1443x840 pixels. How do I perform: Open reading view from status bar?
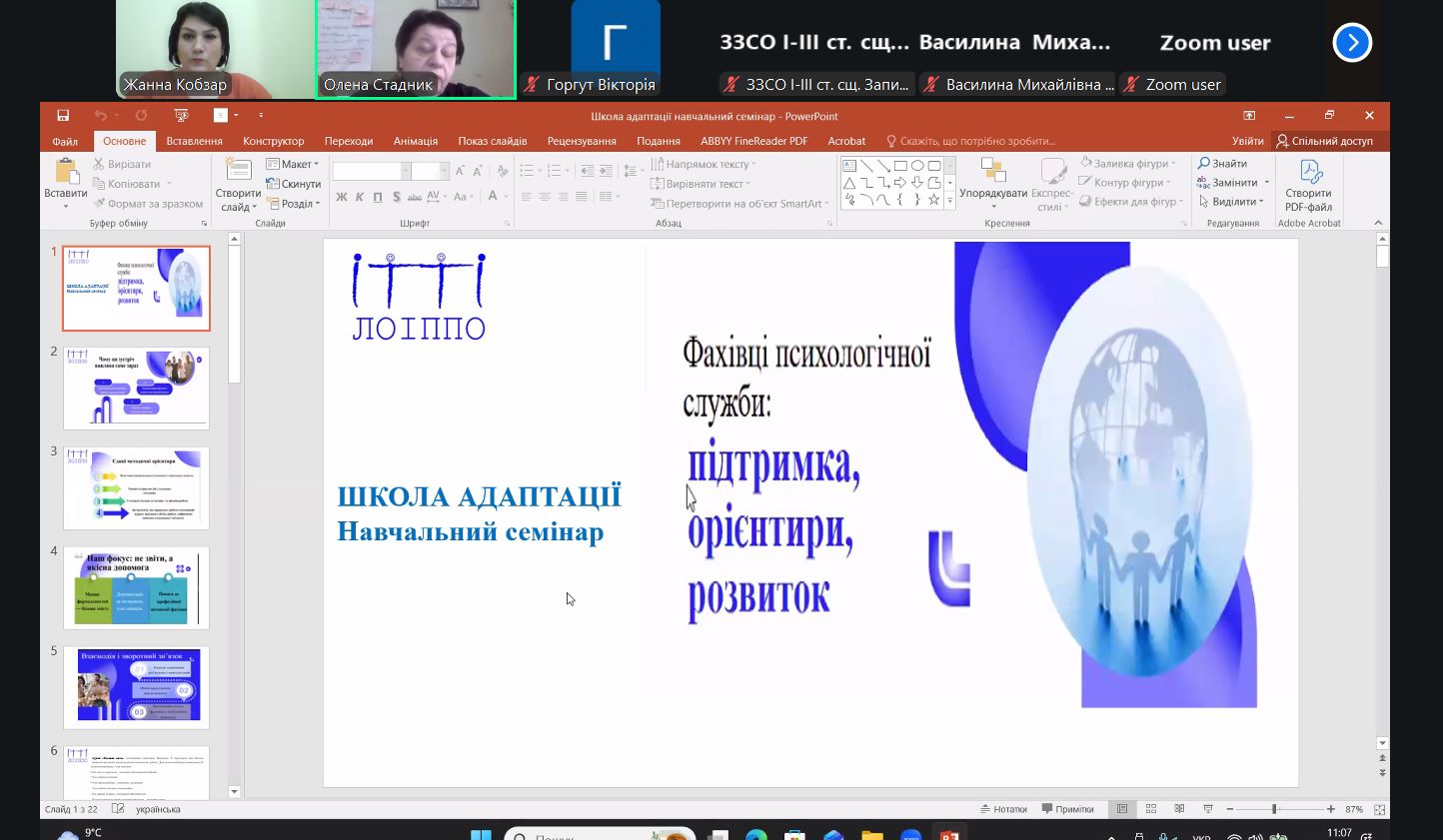coord(1179,809)
